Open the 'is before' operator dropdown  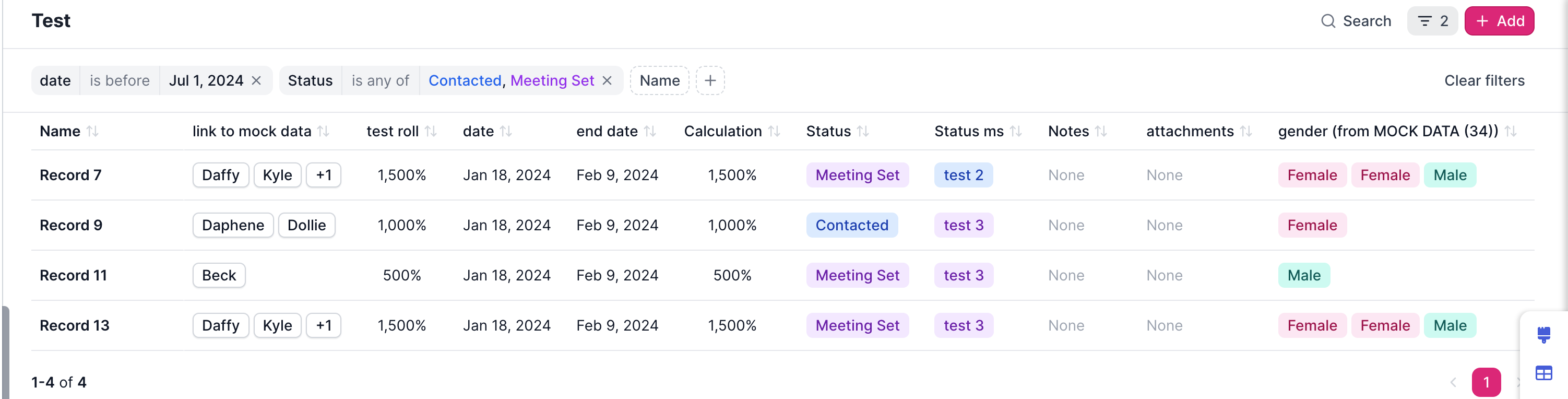pyautogui.click(x=120, y=80)
